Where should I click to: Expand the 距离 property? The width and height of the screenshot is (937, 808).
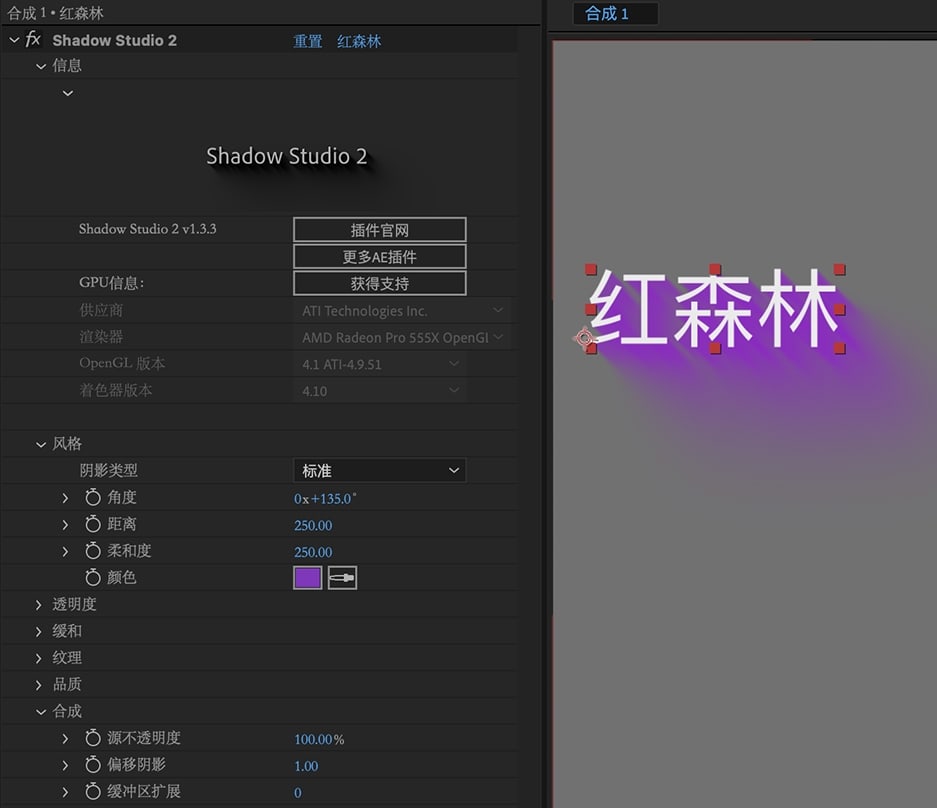click(x=65, y=525)
